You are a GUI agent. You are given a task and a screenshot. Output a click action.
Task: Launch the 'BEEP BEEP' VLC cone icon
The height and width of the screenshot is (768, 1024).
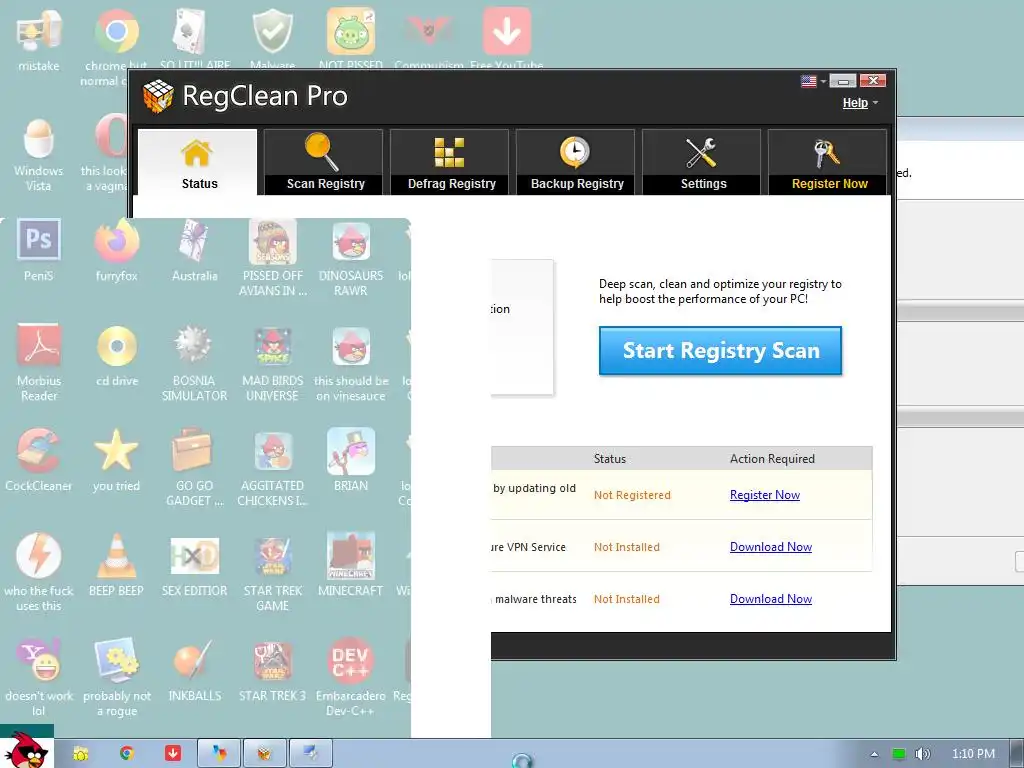(x=116, y=565)
